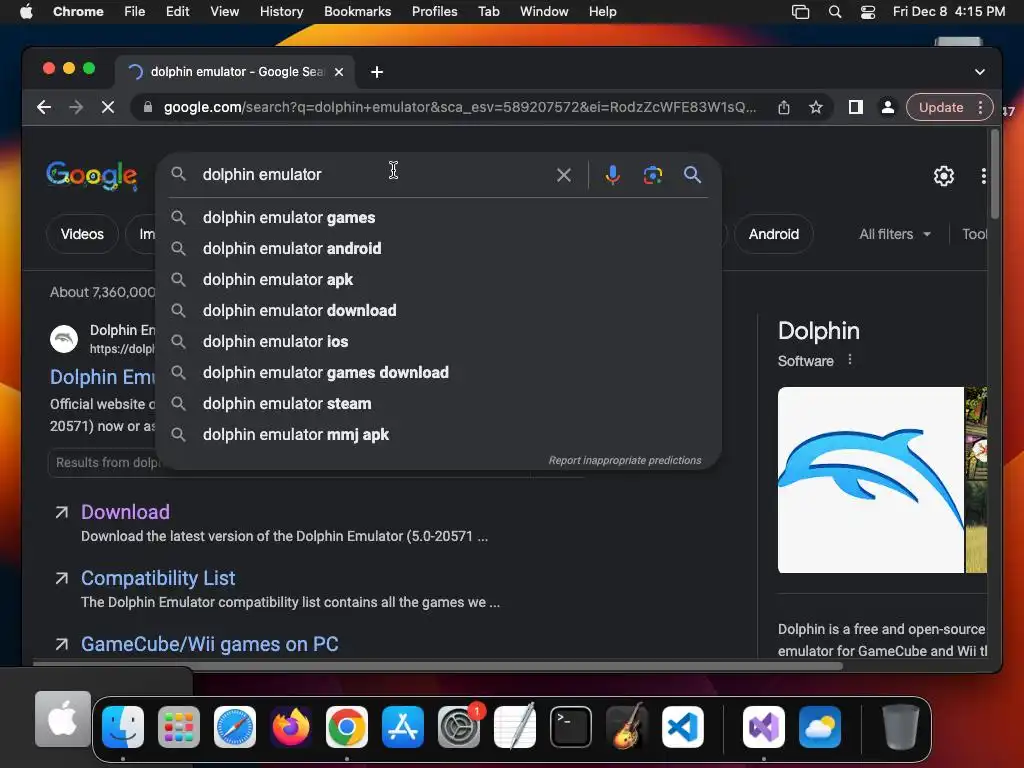Click the horizontal scrollbar at page bottom
Viewport: 1024px width, 768px height.
tap(438, 666)
